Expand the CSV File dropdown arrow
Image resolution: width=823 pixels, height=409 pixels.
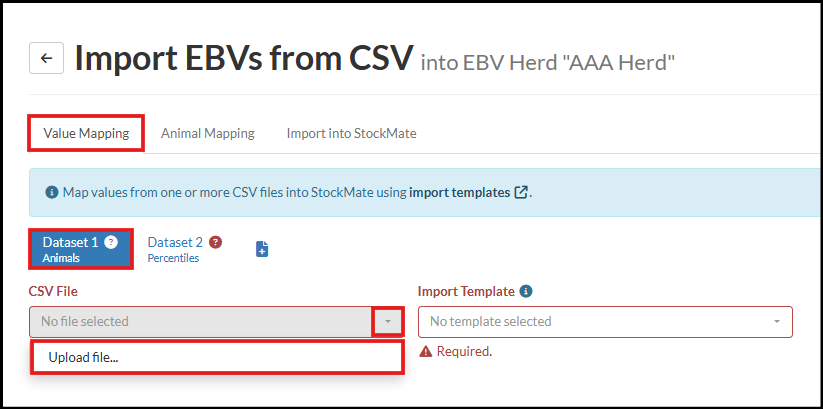pyautogui.click(x=387, y=321)
